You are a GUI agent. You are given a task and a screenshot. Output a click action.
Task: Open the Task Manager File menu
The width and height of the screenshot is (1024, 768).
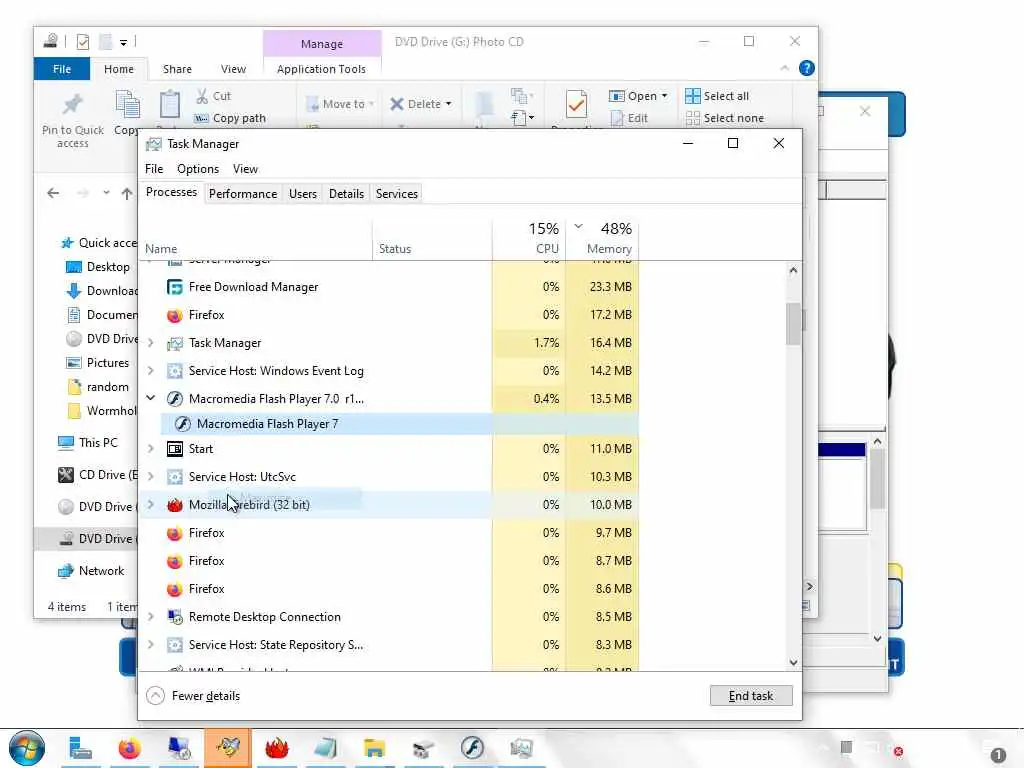pyautogui.click(x=154, y=168)
